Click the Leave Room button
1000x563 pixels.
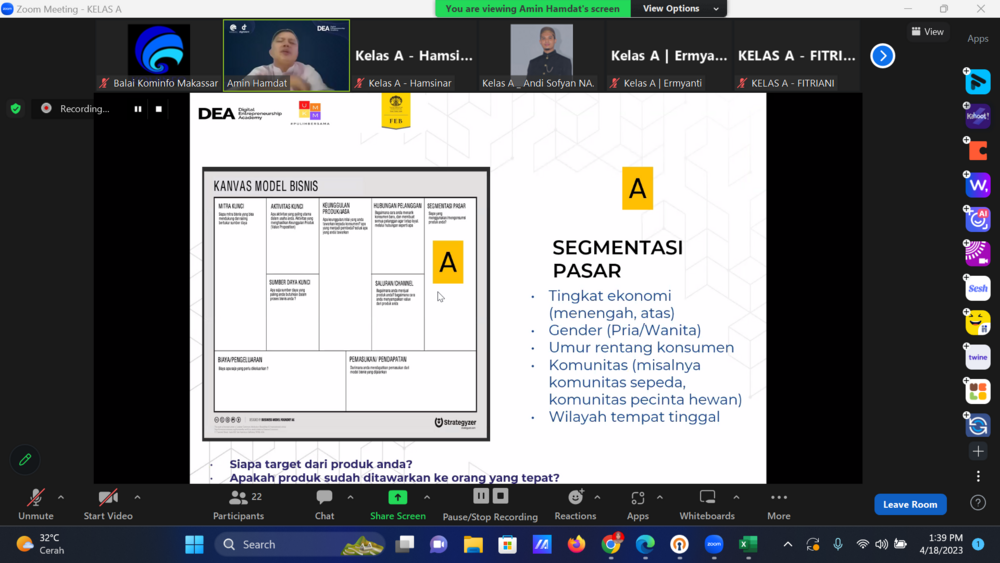(x=910, y=504)
